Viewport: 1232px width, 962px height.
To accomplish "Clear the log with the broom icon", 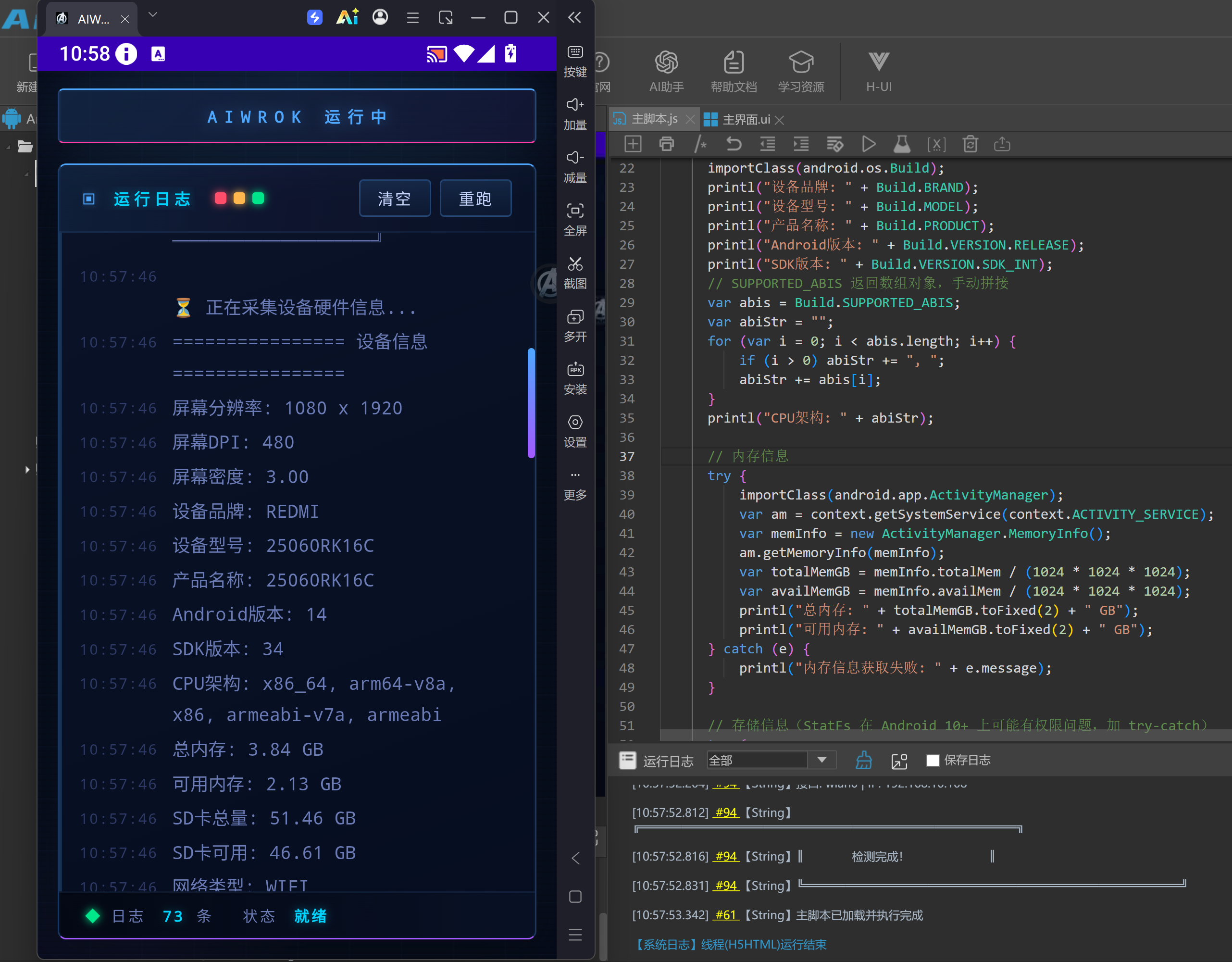I will 864,761.
